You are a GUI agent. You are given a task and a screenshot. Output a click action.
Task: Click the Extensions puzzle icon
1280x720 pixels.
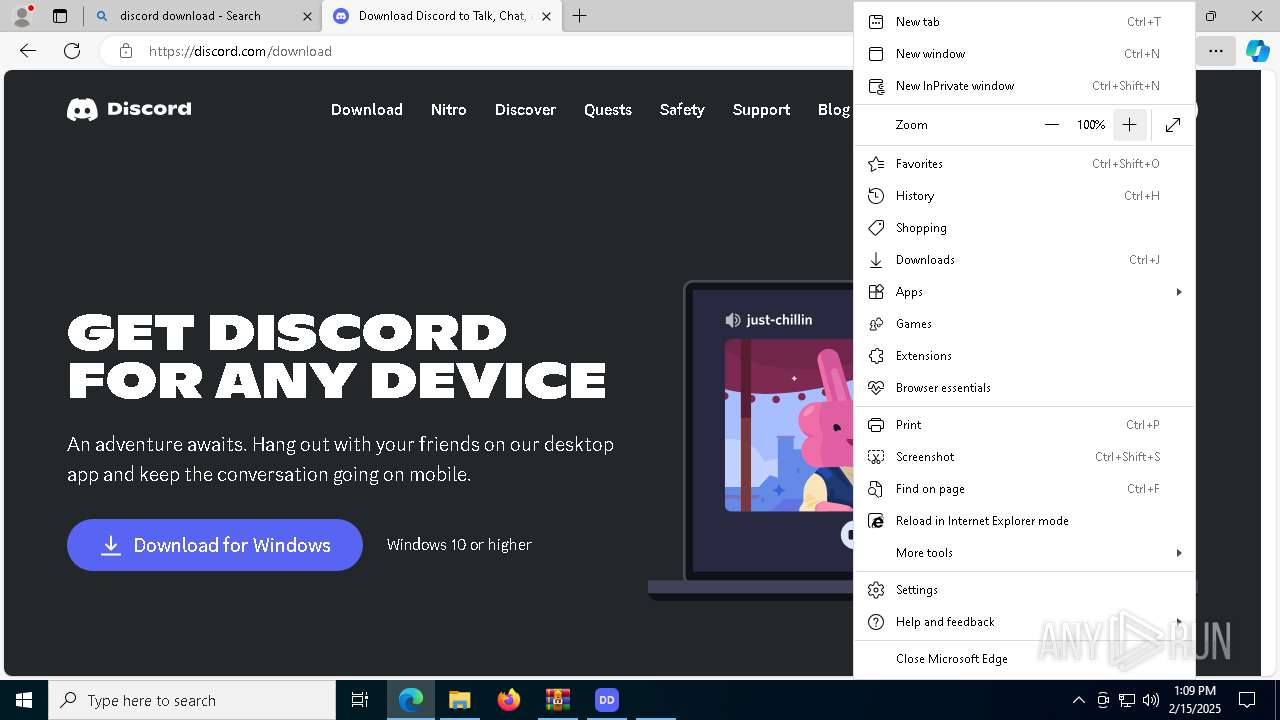click(x=876, y=356)
